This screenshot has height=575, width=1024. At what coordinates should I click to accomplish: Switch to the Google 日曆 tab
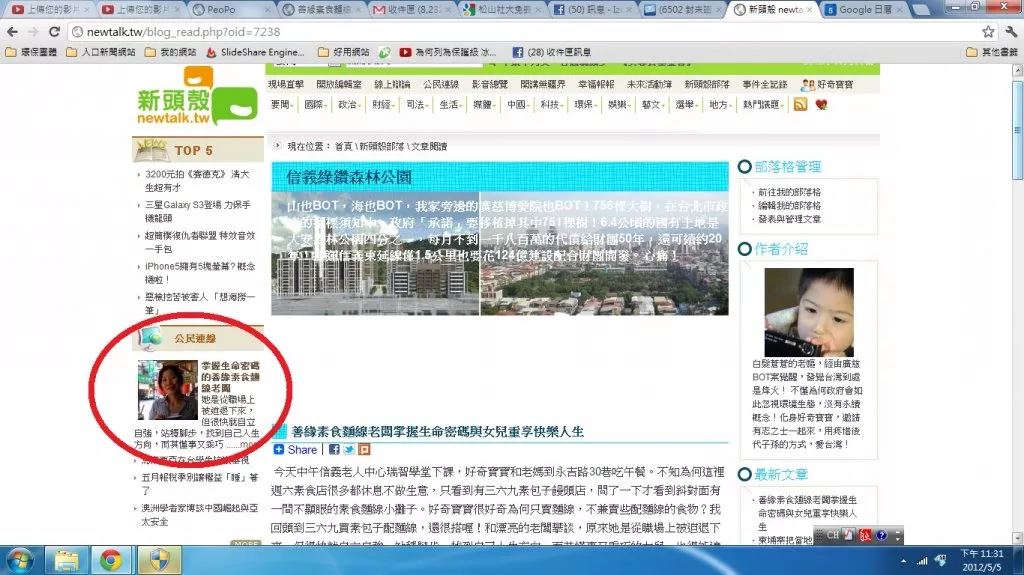862,10
